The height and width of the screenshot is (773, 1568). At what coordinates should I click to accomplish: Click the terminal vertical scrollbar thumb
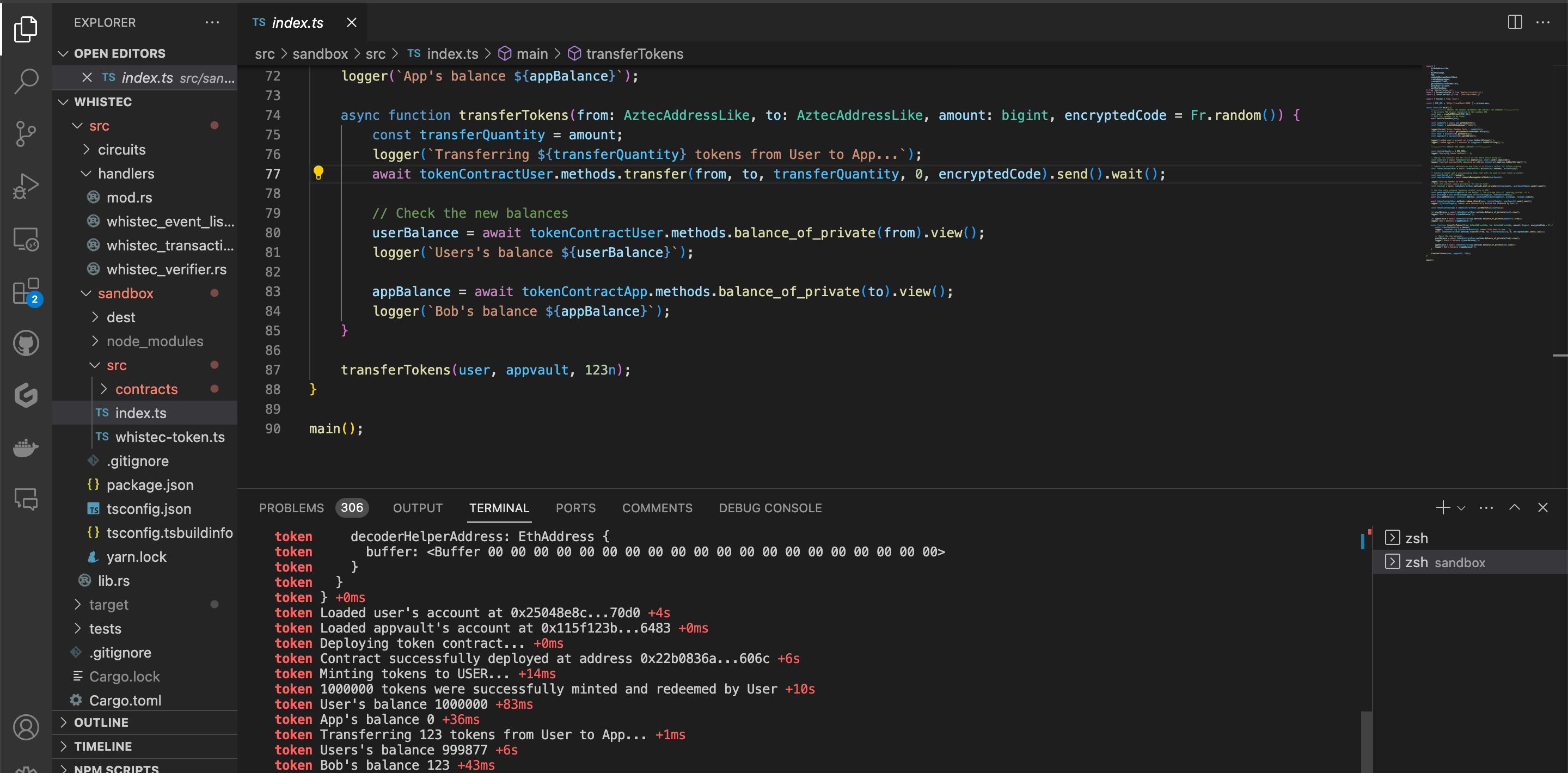click(x=1366, y=741)
